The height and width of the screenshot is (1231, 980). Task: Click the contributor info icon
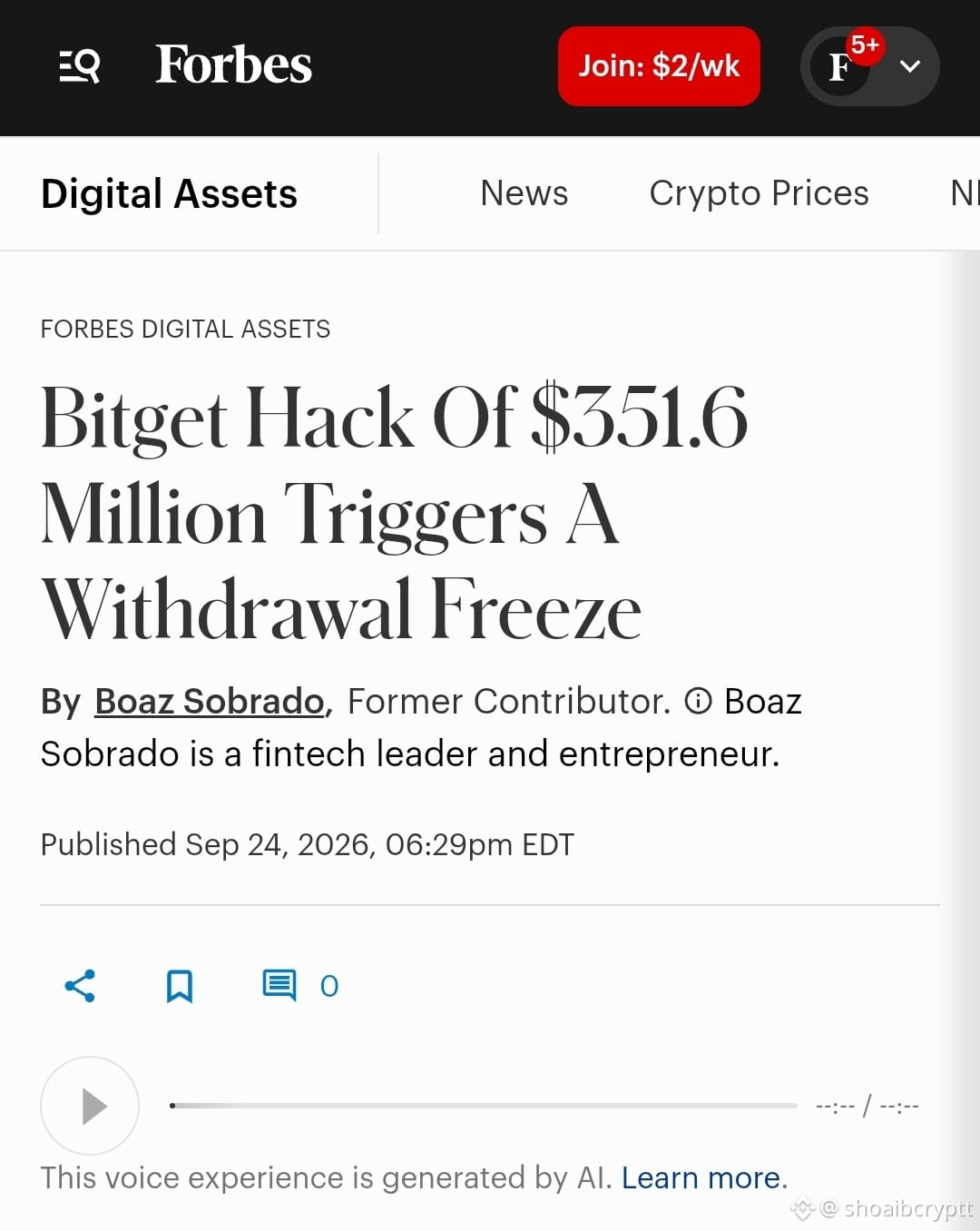click(698, 701)
